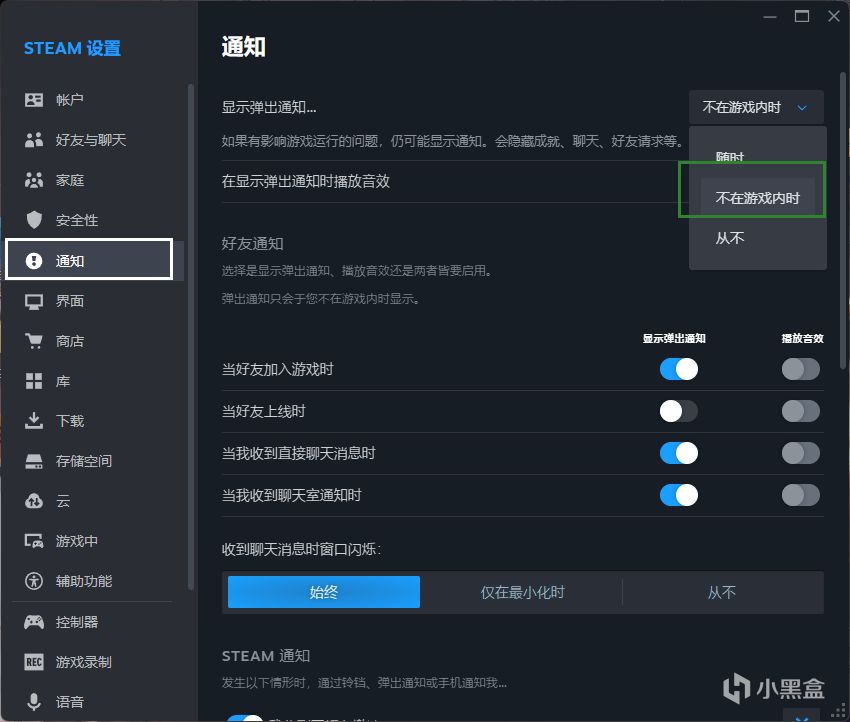Click the sidebar vertical scrollbar
850x722 pixels.
(x=190, y=336)
